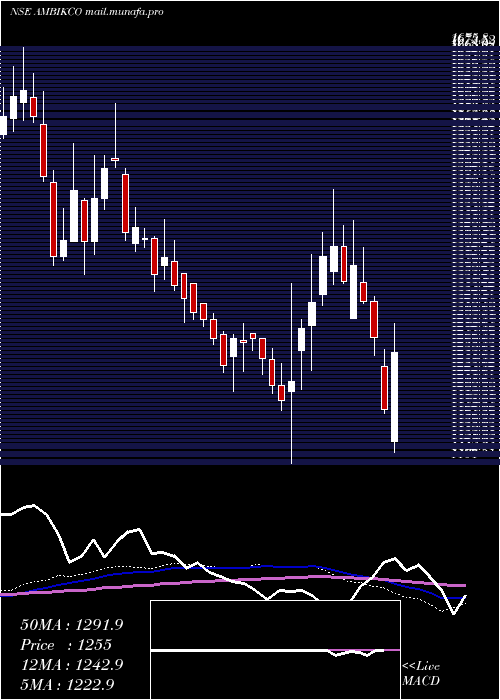This screenshot has height=700, width=500.
Task: Select the 12MA : 1242.9 value
Action: [72, 664]
